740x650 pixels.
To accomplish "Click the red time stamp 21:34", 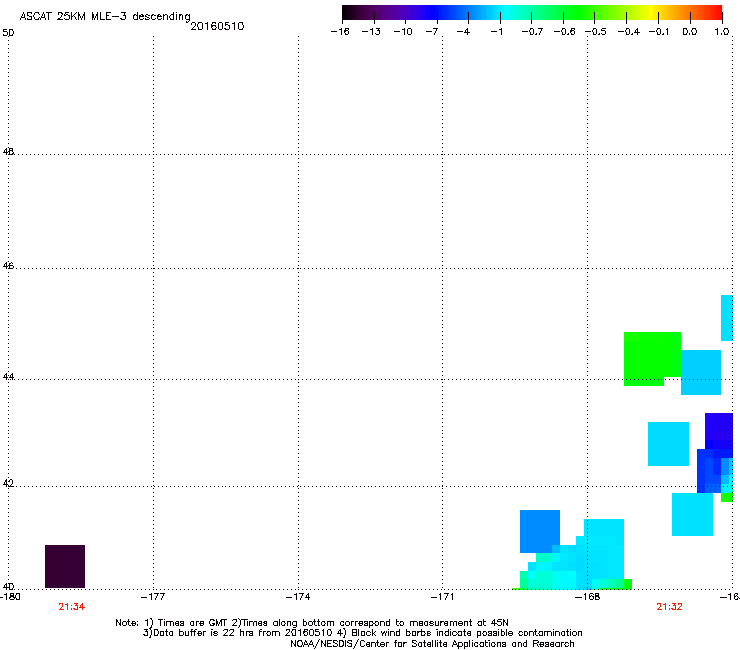I will point(72,607).
